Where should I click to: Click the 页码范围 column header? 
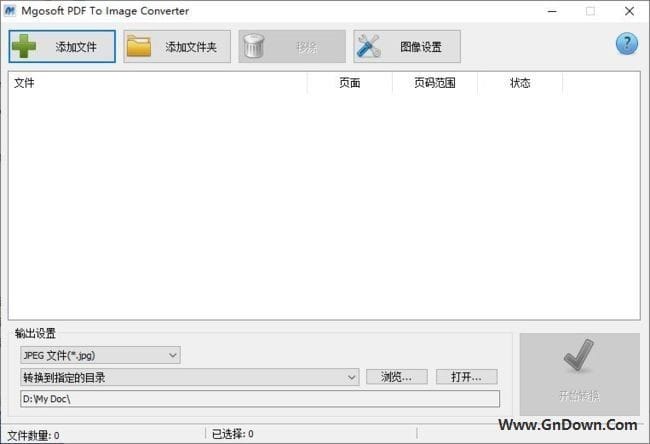coord(435,83)
